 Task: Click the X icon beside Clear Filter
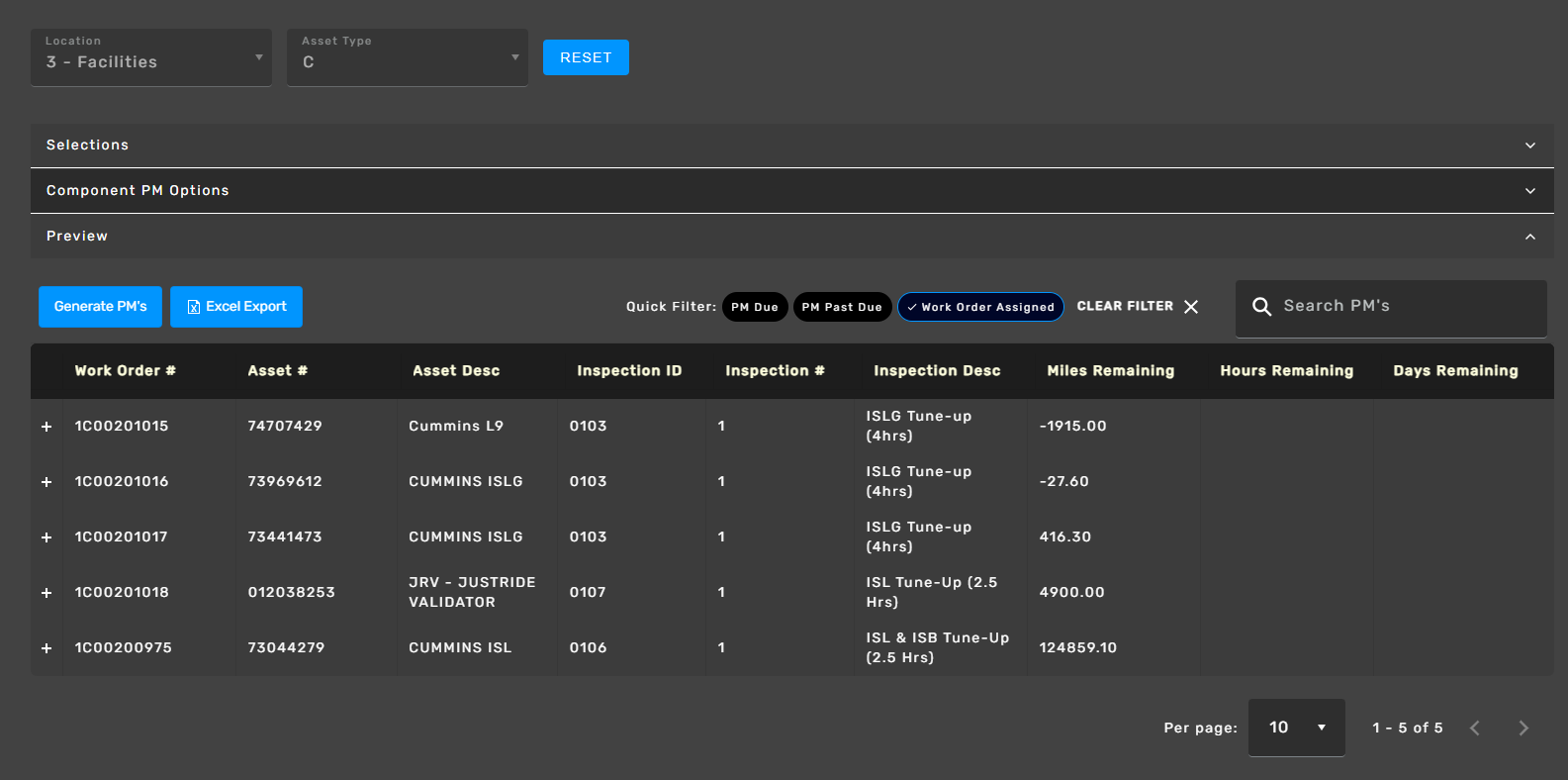tap(1191, 307)
